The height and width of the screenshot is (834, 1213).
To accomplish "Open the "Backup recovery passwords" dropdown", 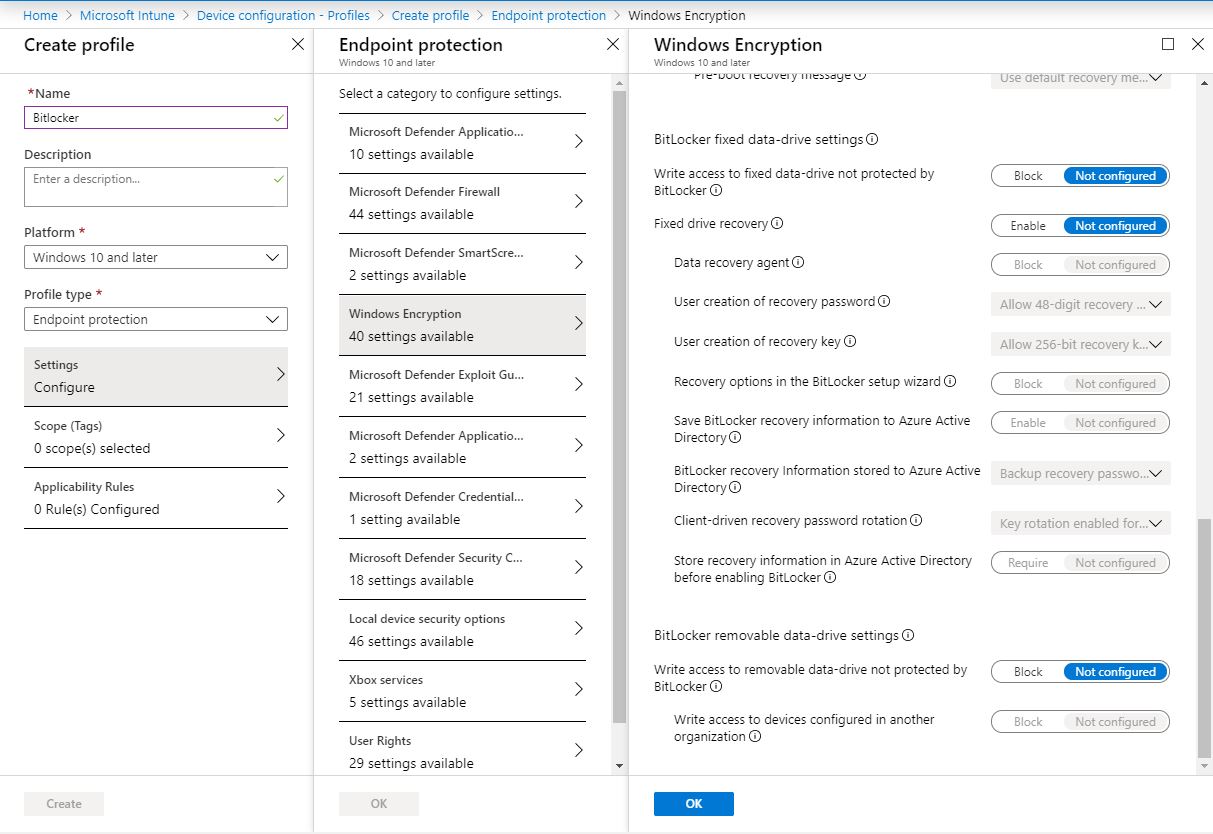I will [1080, 472].
